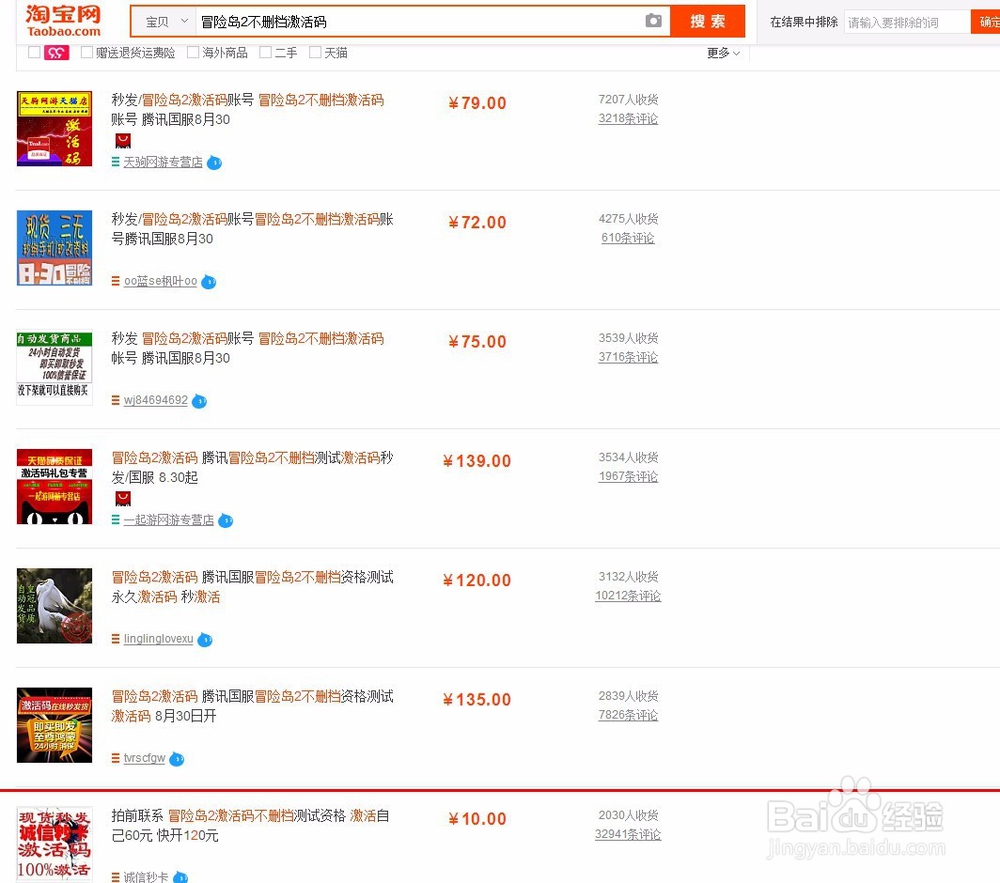Click seller list icon before 天驹网游专营店
Screen dimensions: 1000x883
115,162
